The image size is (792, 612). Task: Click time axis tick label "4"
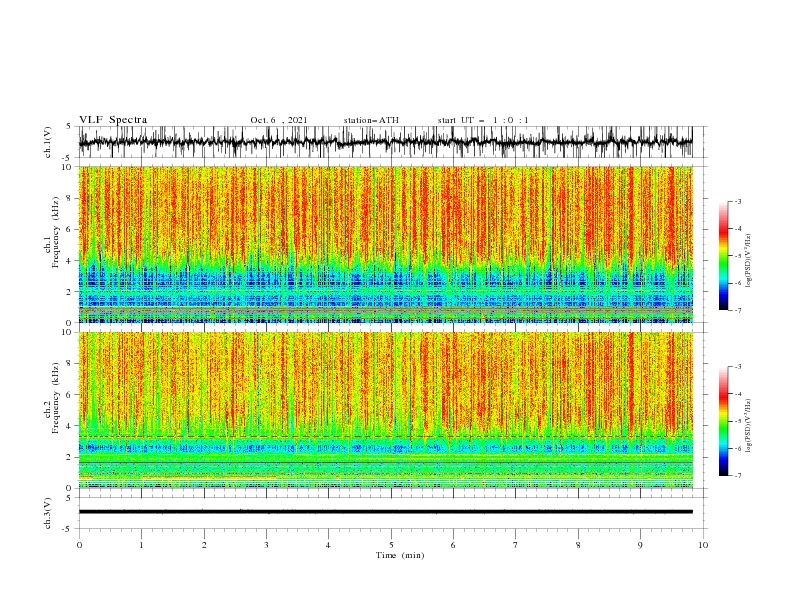[328, 545]
